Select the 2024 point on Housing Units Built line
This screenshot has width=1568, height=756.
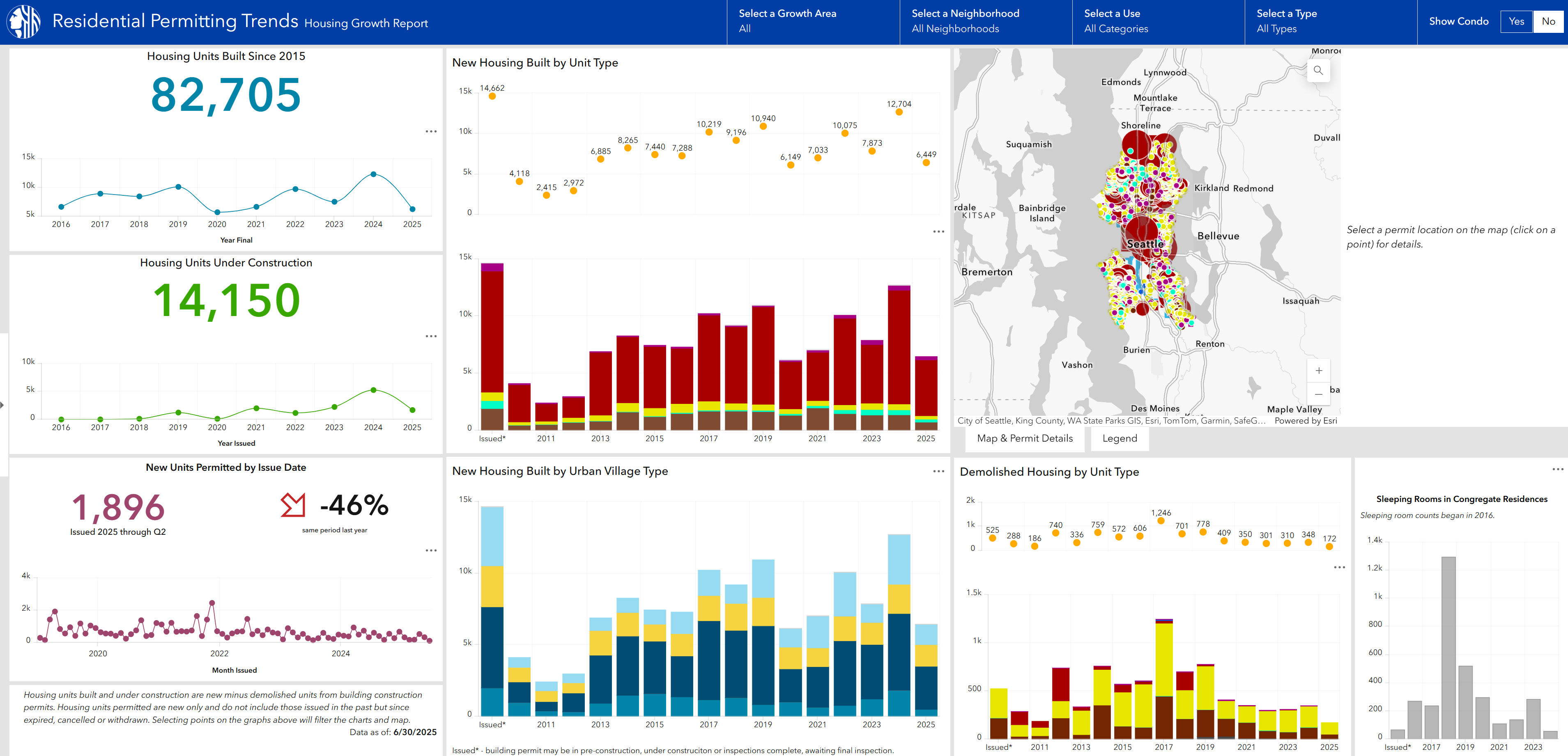pos(373,174)
